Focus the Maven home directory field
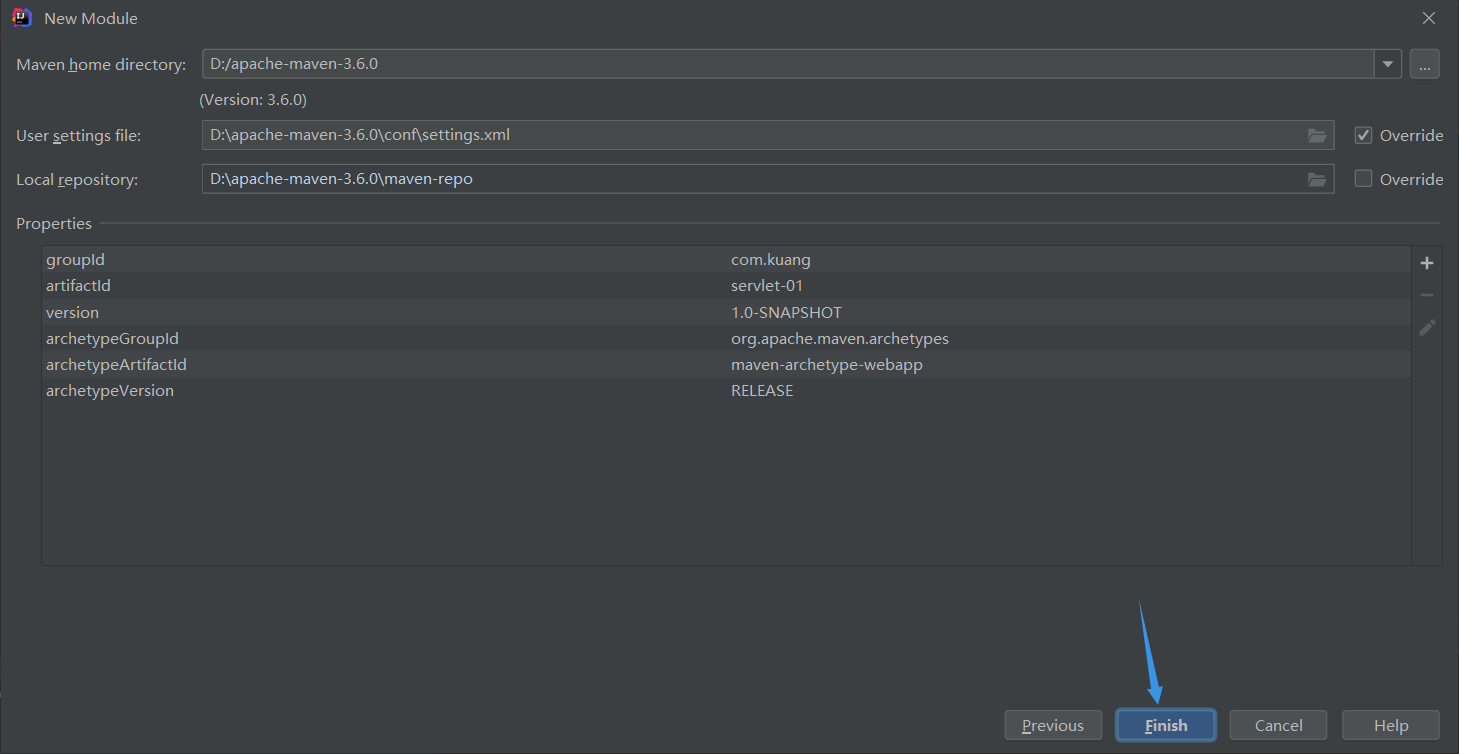Viewport: 1459px width, 754px height. click(788, 64)
